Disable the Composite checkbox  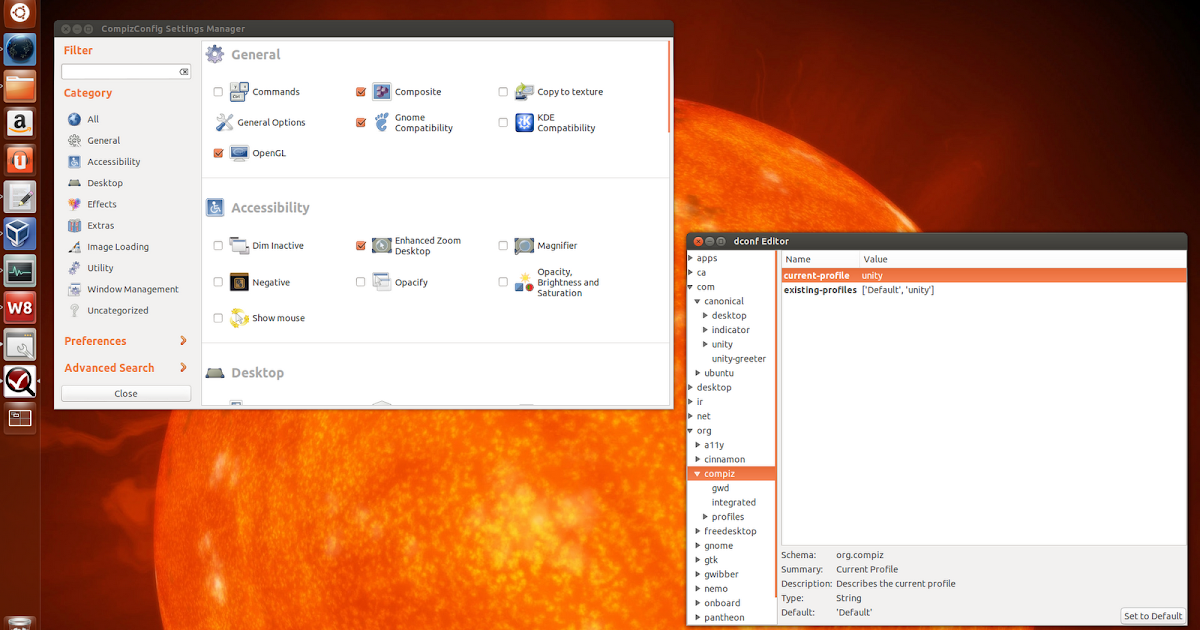click(x=361, y=92)
